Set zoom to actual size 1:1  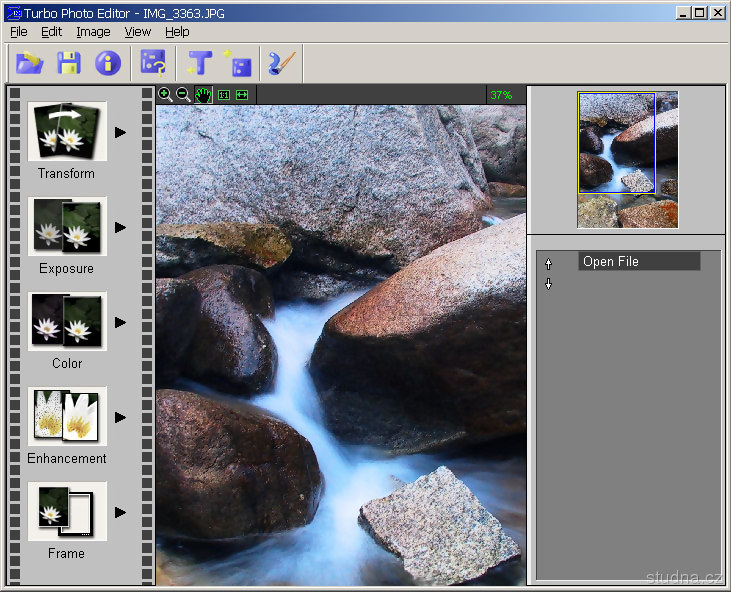(223, 95)
